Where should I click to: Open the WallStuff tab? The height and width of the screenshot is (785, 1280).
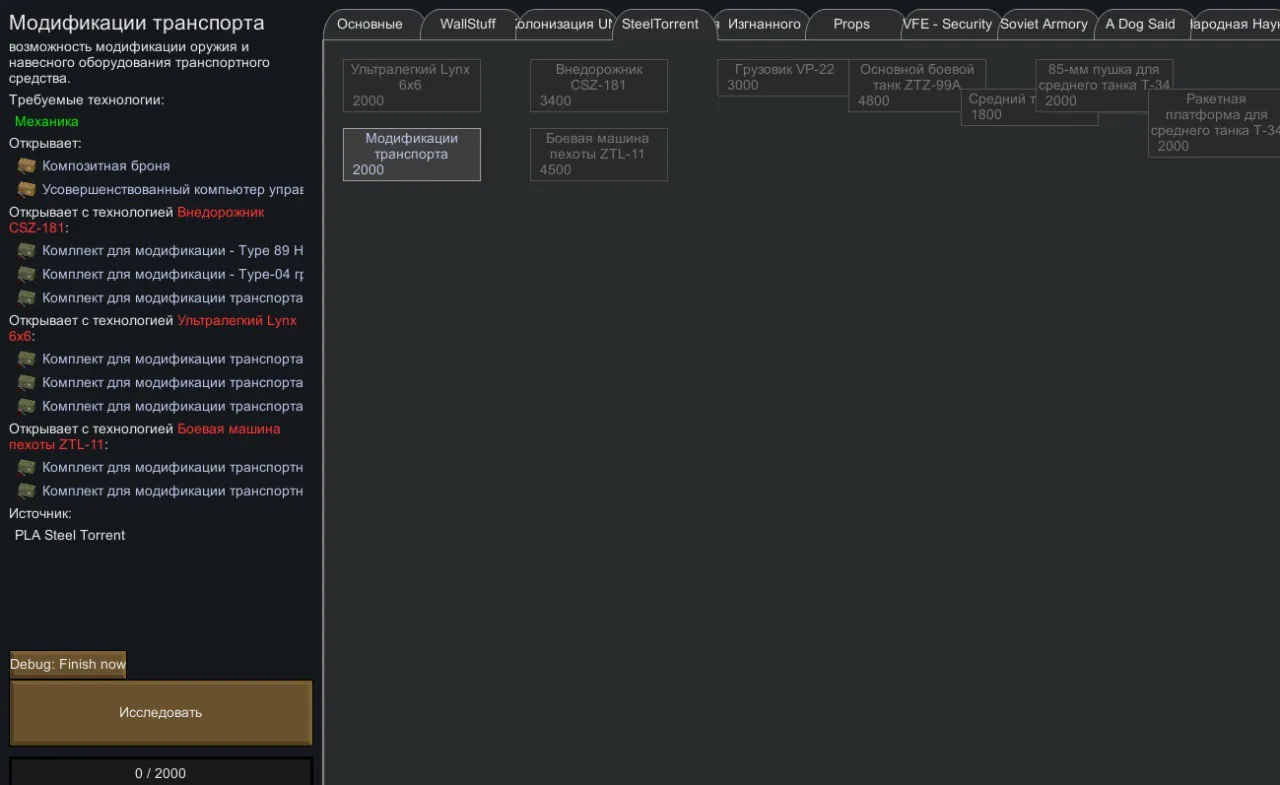tap(467, 24)
